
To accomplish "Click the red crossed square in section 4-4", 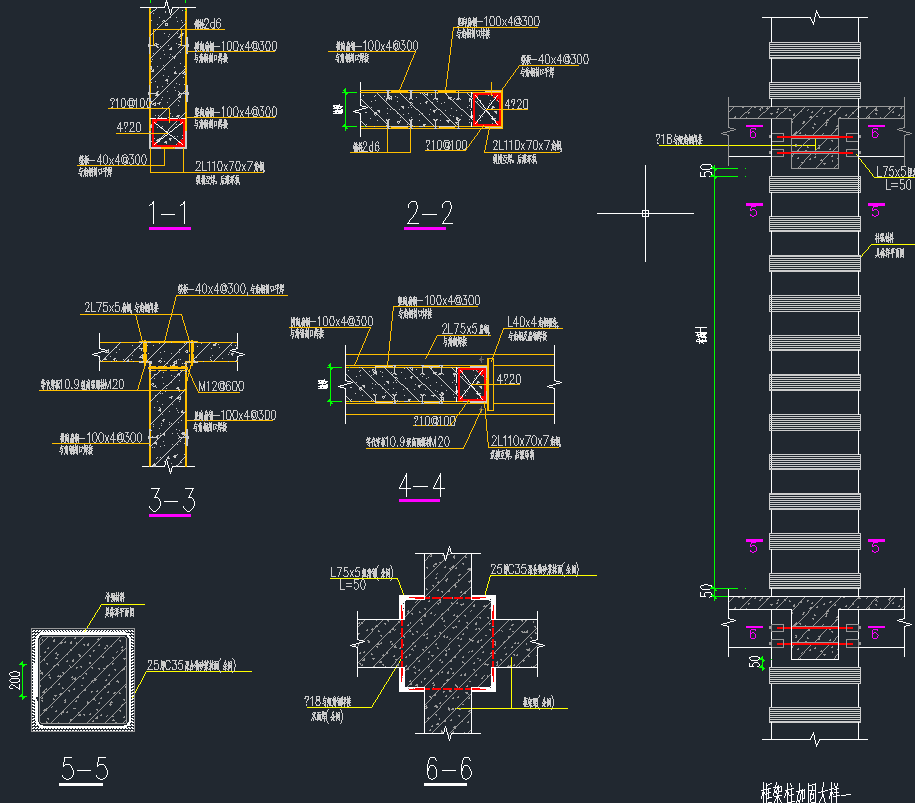I will (472, 384).
